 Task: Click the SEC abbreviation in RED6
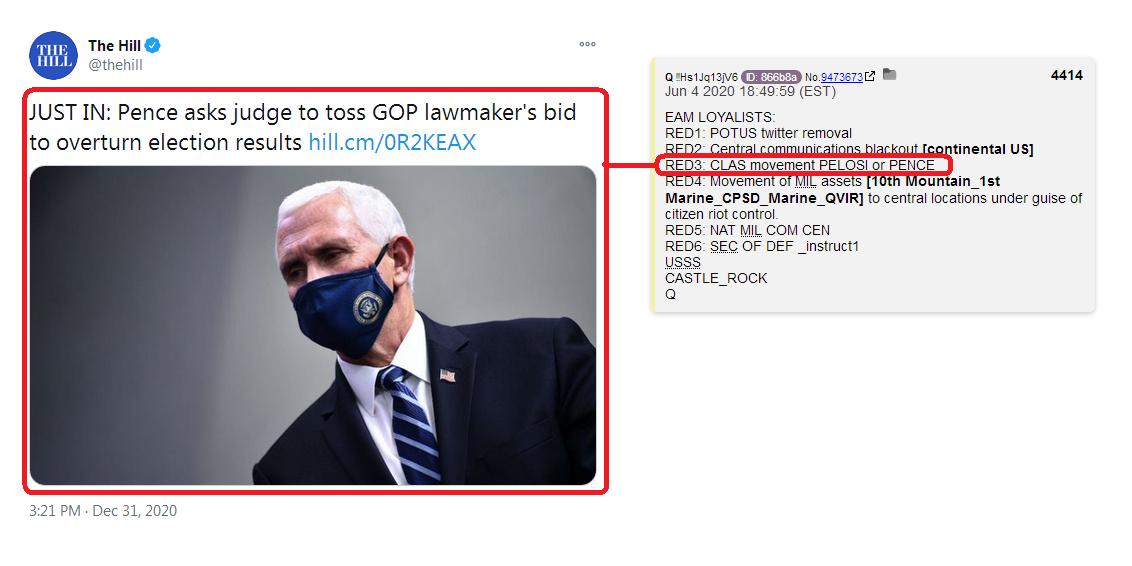pyautogui.click(x=724, y=246)
